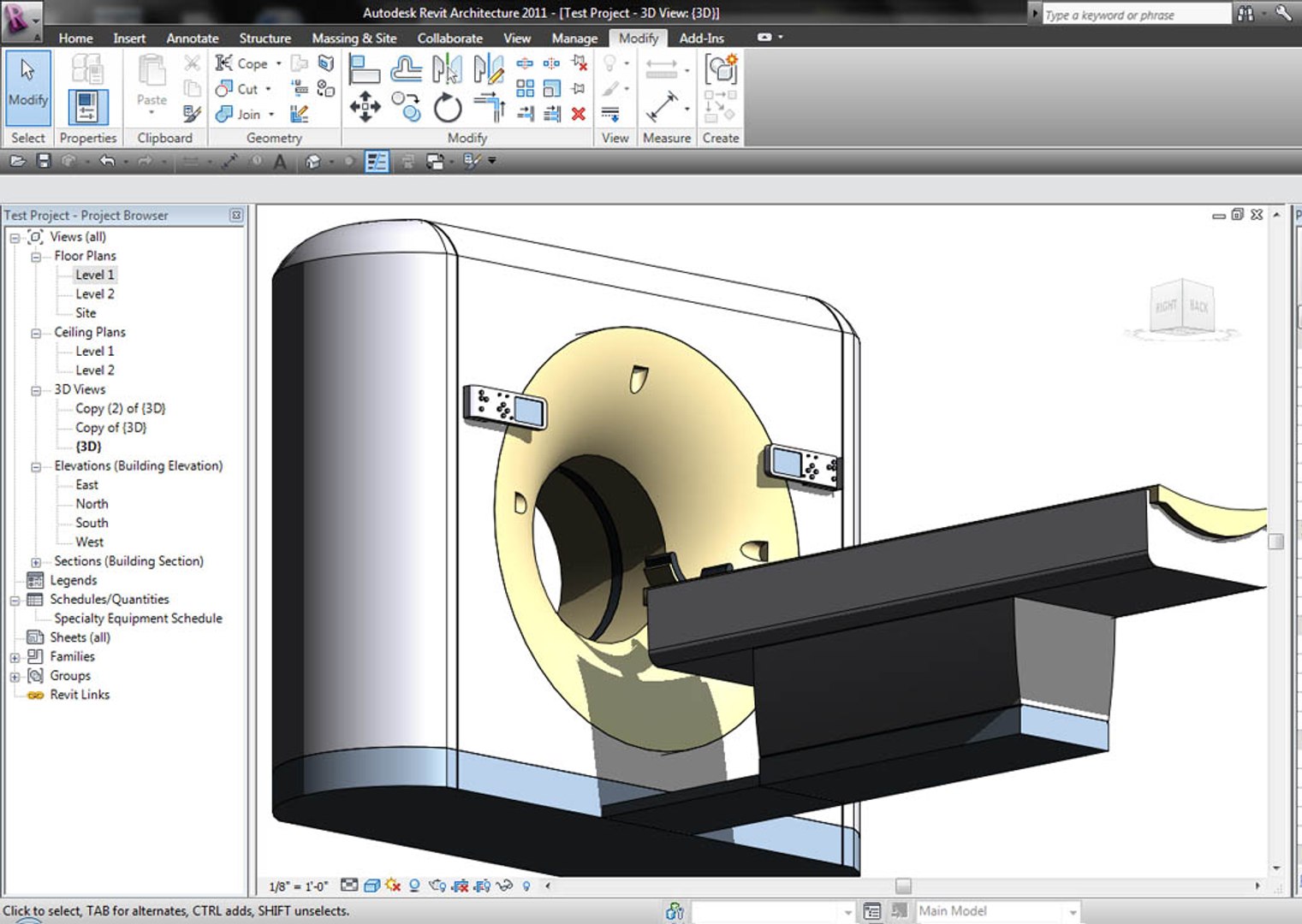Activate the Move tool
This screenshot has width=1302, height=924.
365,107
